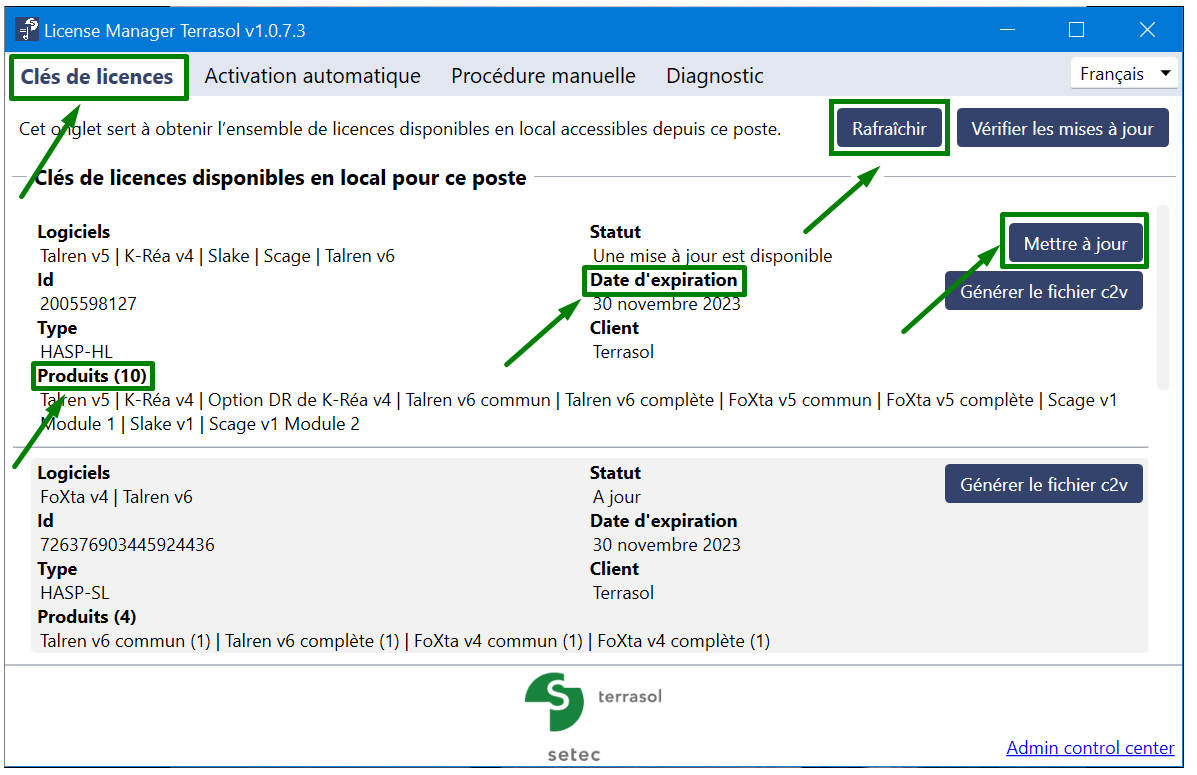
Task: Click Vérifier les mises à jour
Action: click(1062, 129)
